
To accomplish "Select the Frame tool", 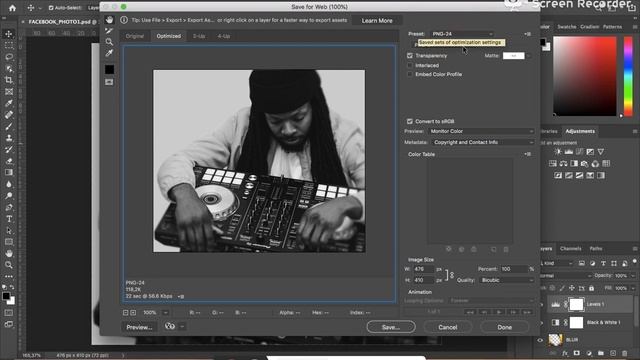I will (9, 91).
